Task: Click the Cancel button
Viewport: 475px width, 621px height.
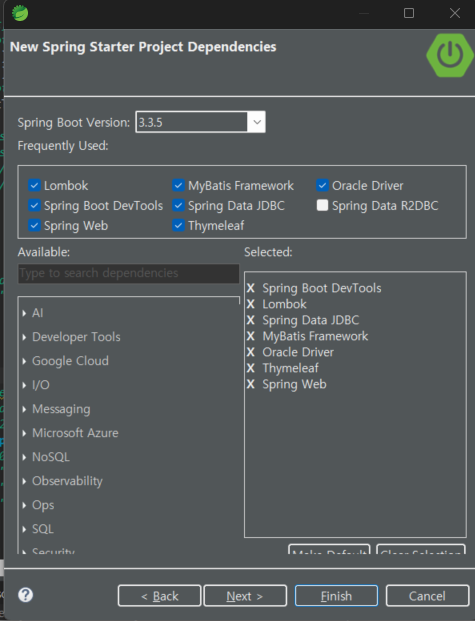Action: coord(427,596)
